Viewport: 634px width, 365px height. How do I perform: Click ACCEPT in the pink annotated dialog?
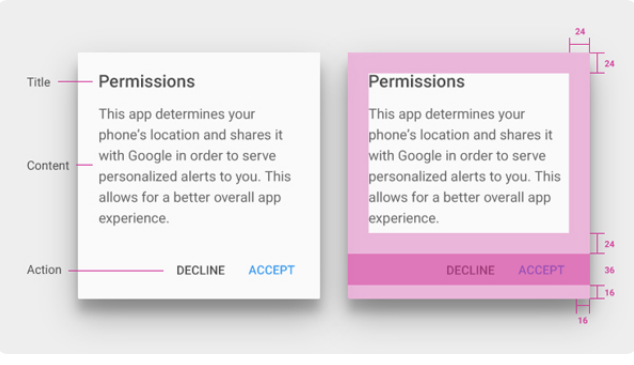[x=541, y=270]
